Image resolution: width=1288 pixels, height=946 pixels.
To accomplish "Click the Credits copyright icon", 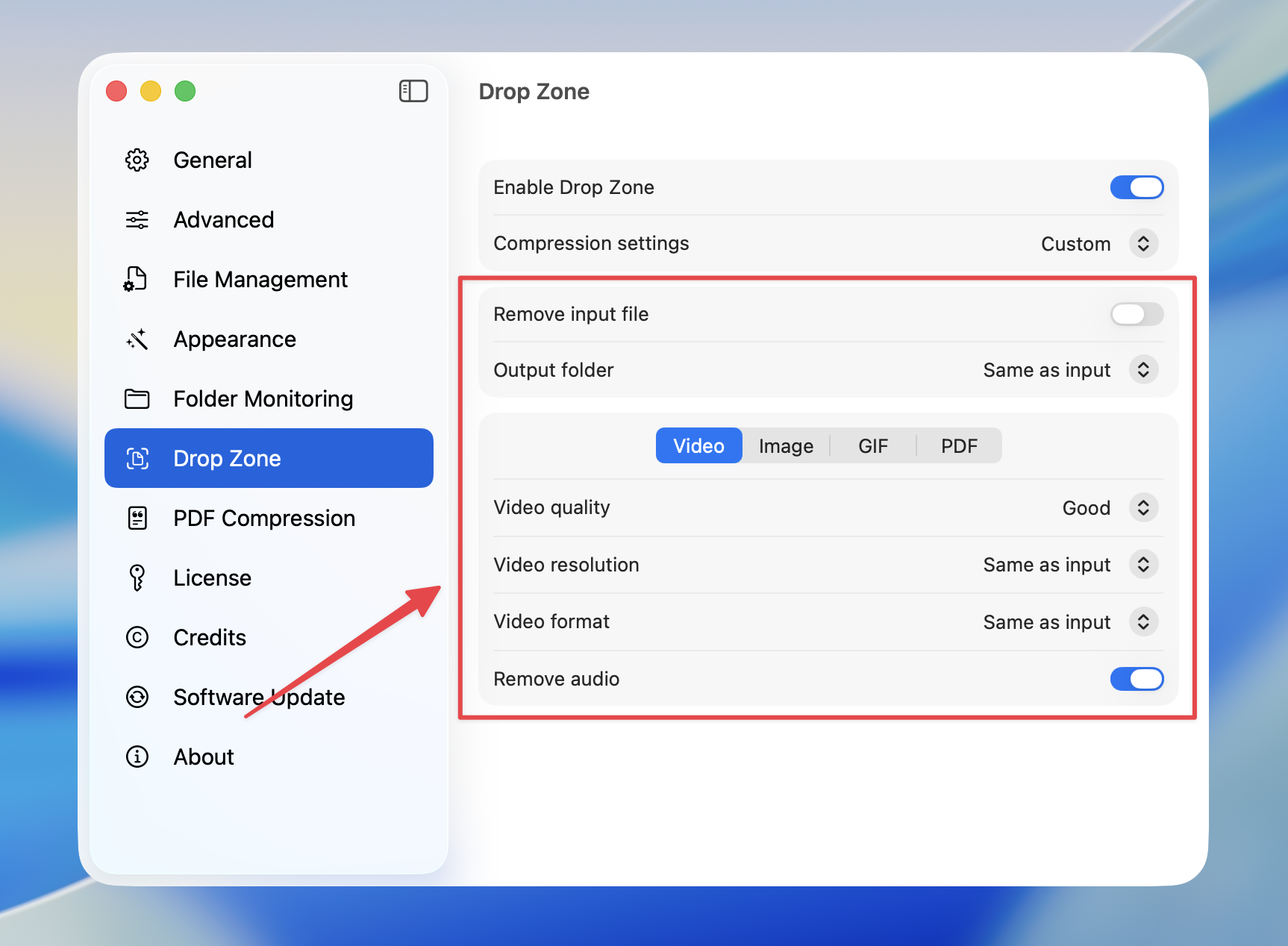I will click(x=137, y=637).
